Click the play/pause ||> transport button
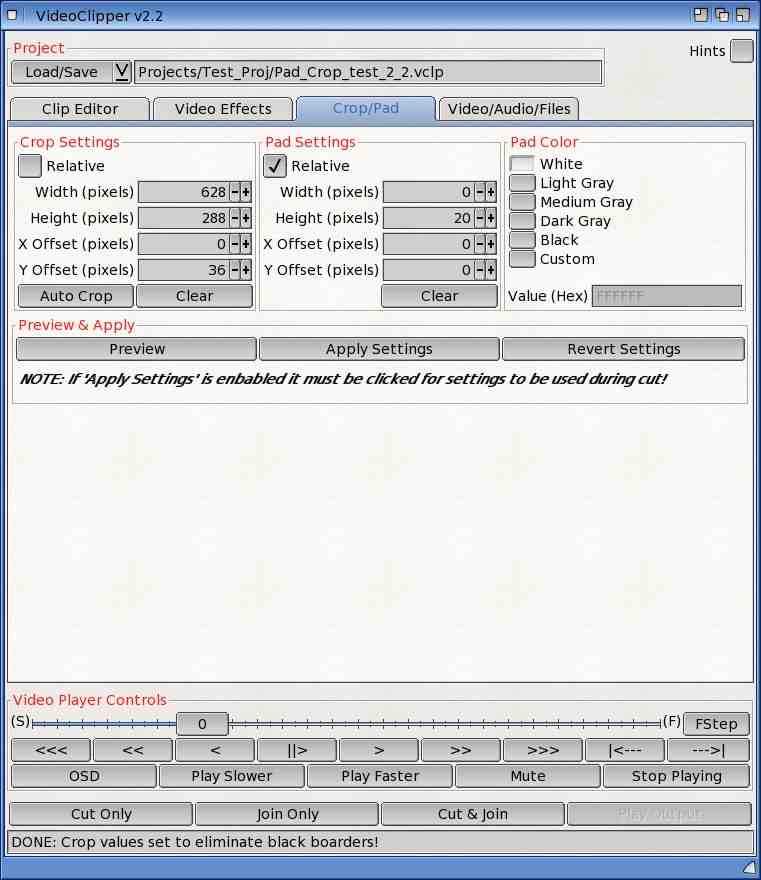The width and height of the screenshot is (761, 880). tap(297, 750)
